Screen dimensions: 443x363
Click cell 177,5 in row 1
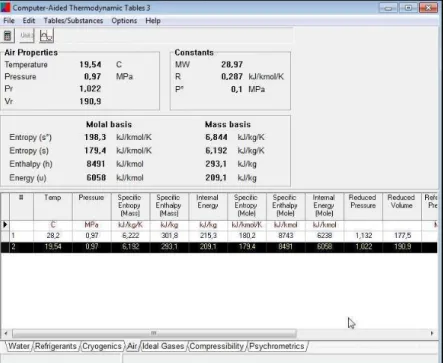[x=402, y=236]
